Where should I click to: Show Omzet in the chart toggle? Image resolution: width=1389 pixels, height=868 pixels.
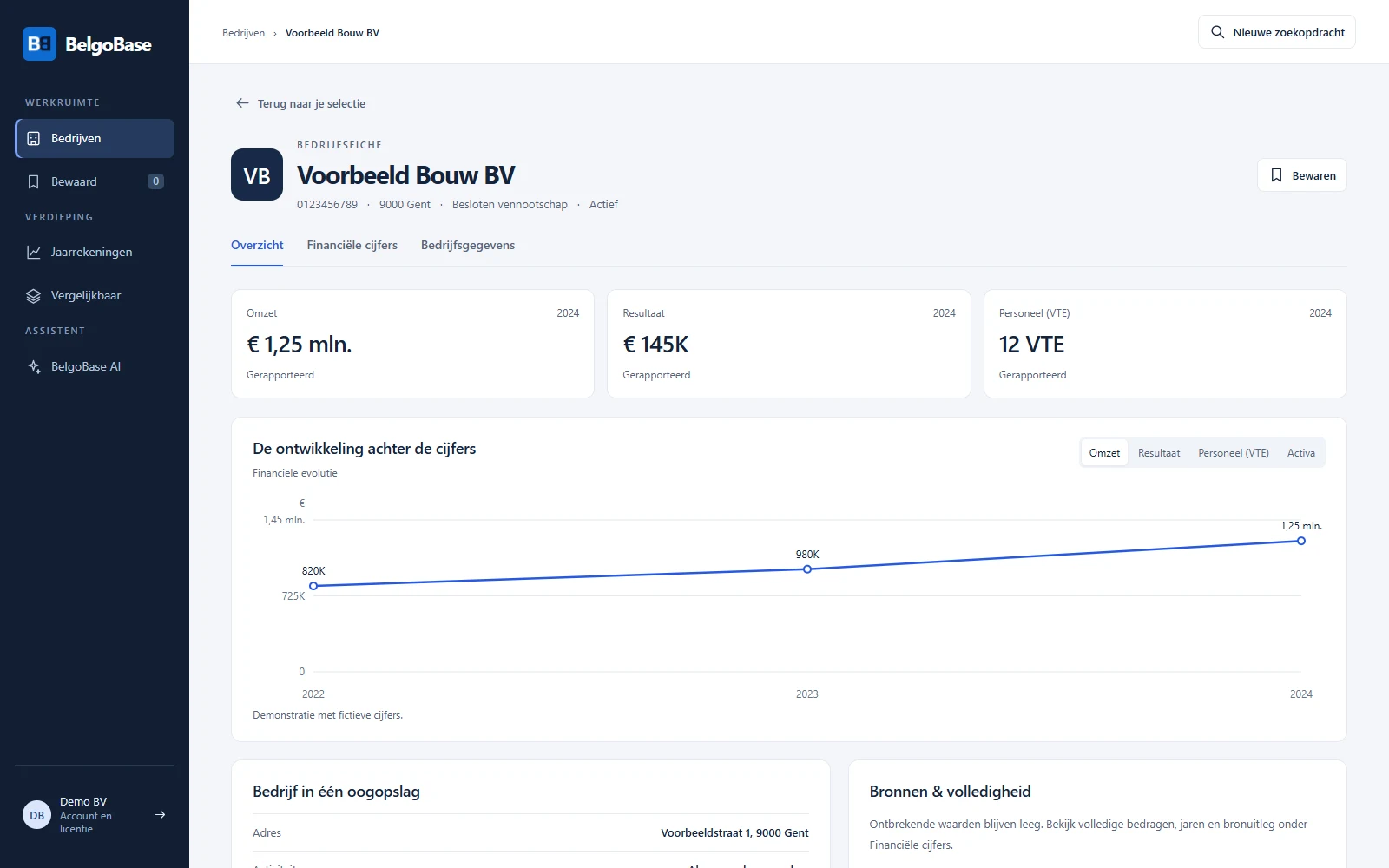click(1104, 453)
